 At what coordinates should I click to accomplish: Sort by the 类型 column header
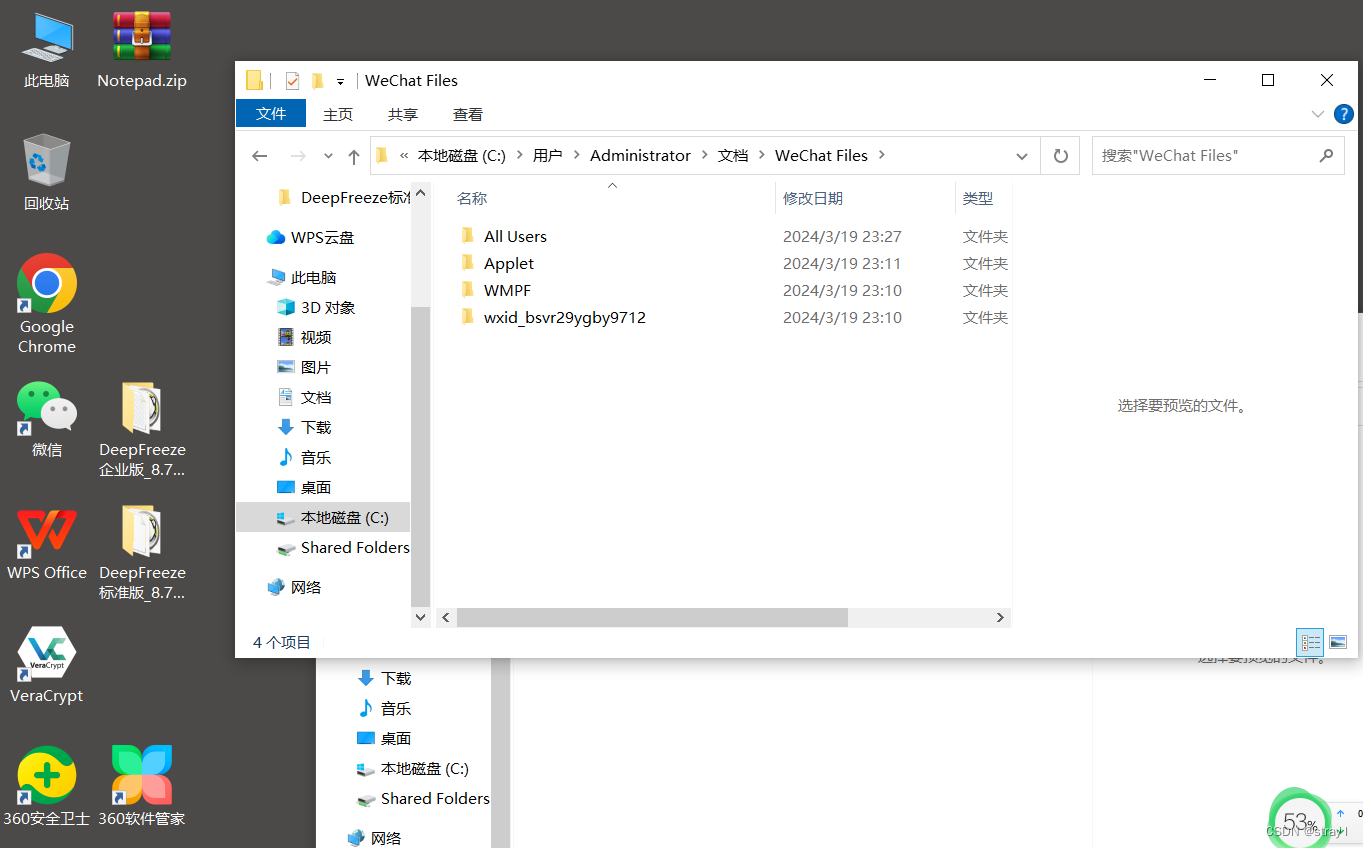click(978, 199)
